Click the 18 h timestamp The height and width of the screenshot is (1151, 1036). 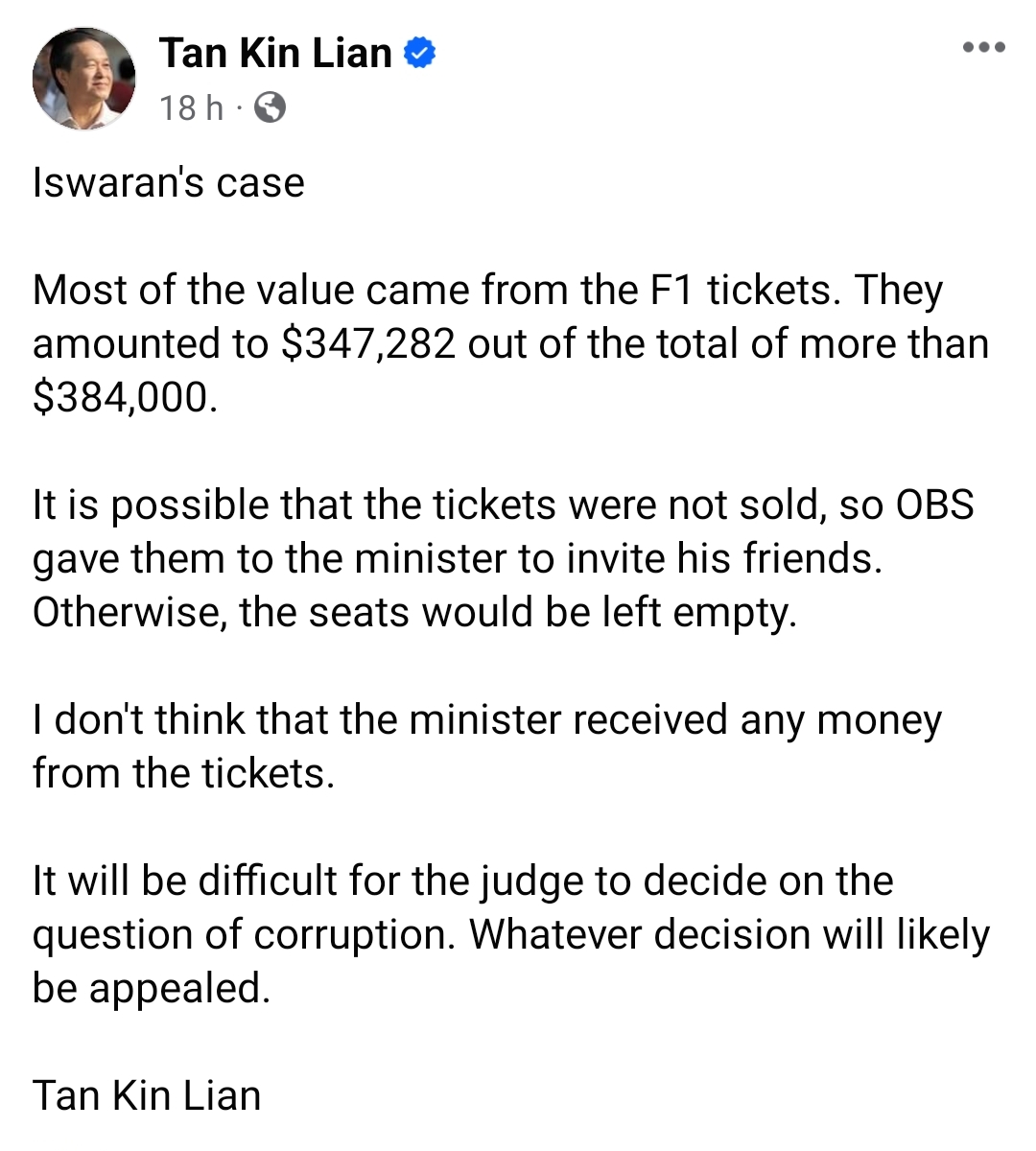pyautogui.click(x=191, y=107)
